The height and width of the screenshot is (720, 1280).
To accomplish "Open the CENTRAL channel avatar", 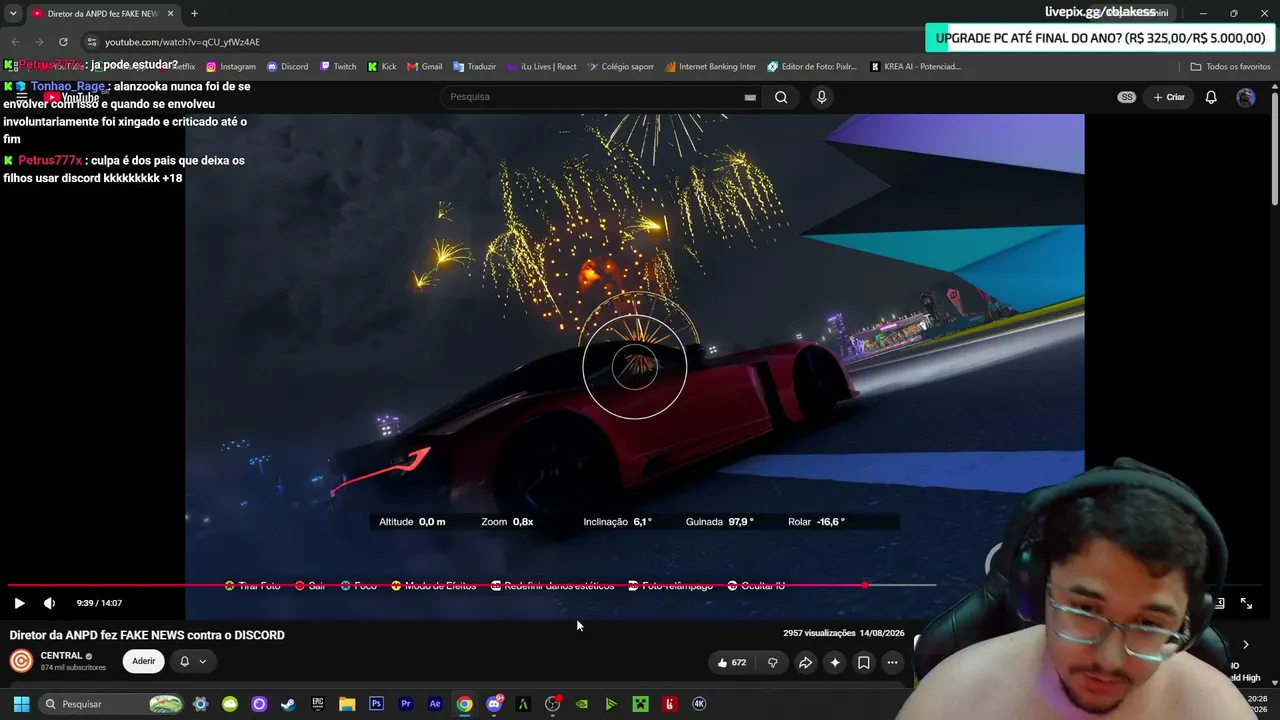I will [21, 661].
